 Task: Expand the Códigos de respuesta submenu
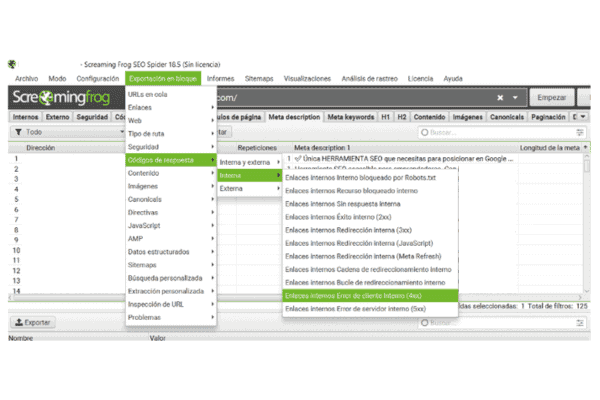click(171, 160)
